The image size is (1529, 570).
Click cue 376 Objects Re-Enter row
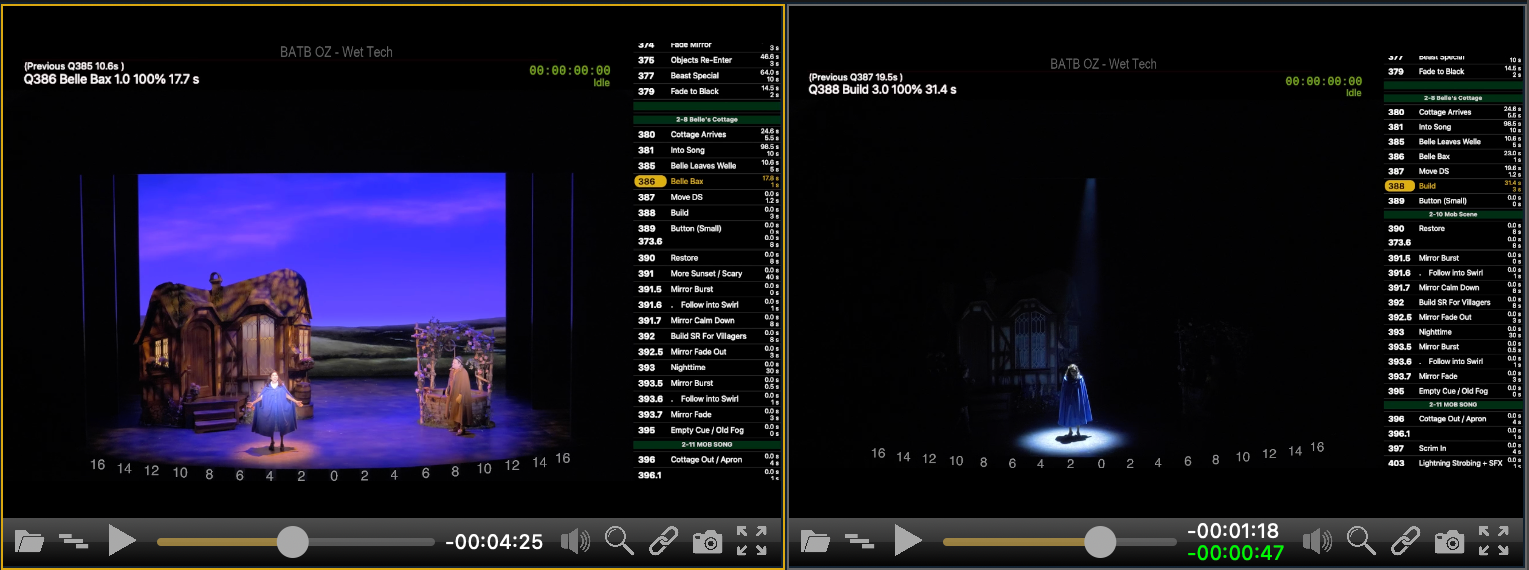point(708,60)
